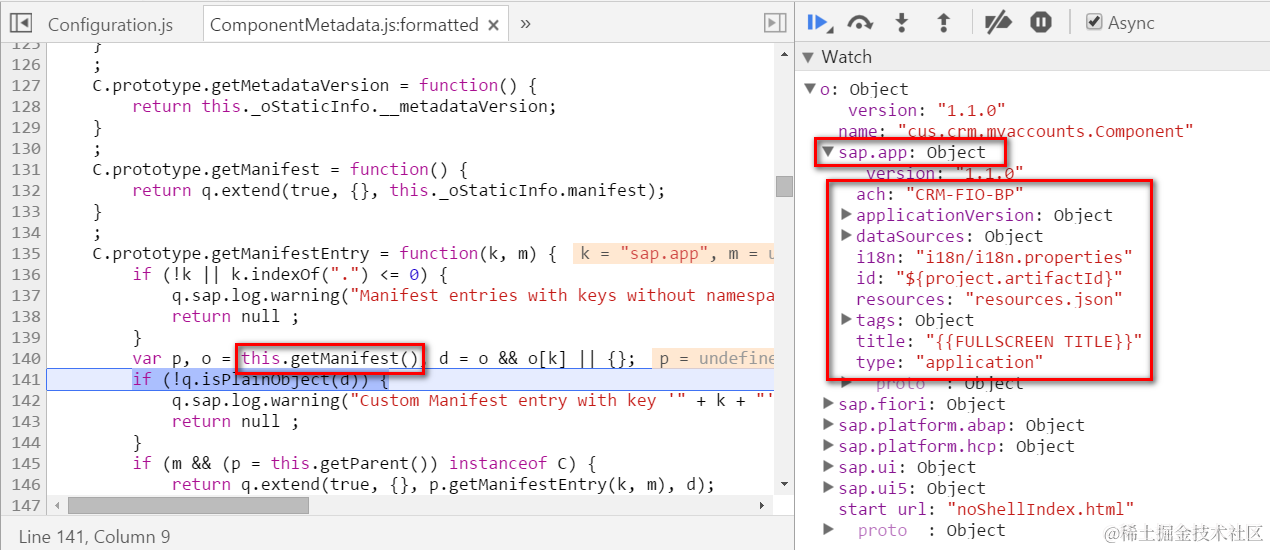Expand dataSources object
Screen dimensions: 1270x550
tap(846, 236)
